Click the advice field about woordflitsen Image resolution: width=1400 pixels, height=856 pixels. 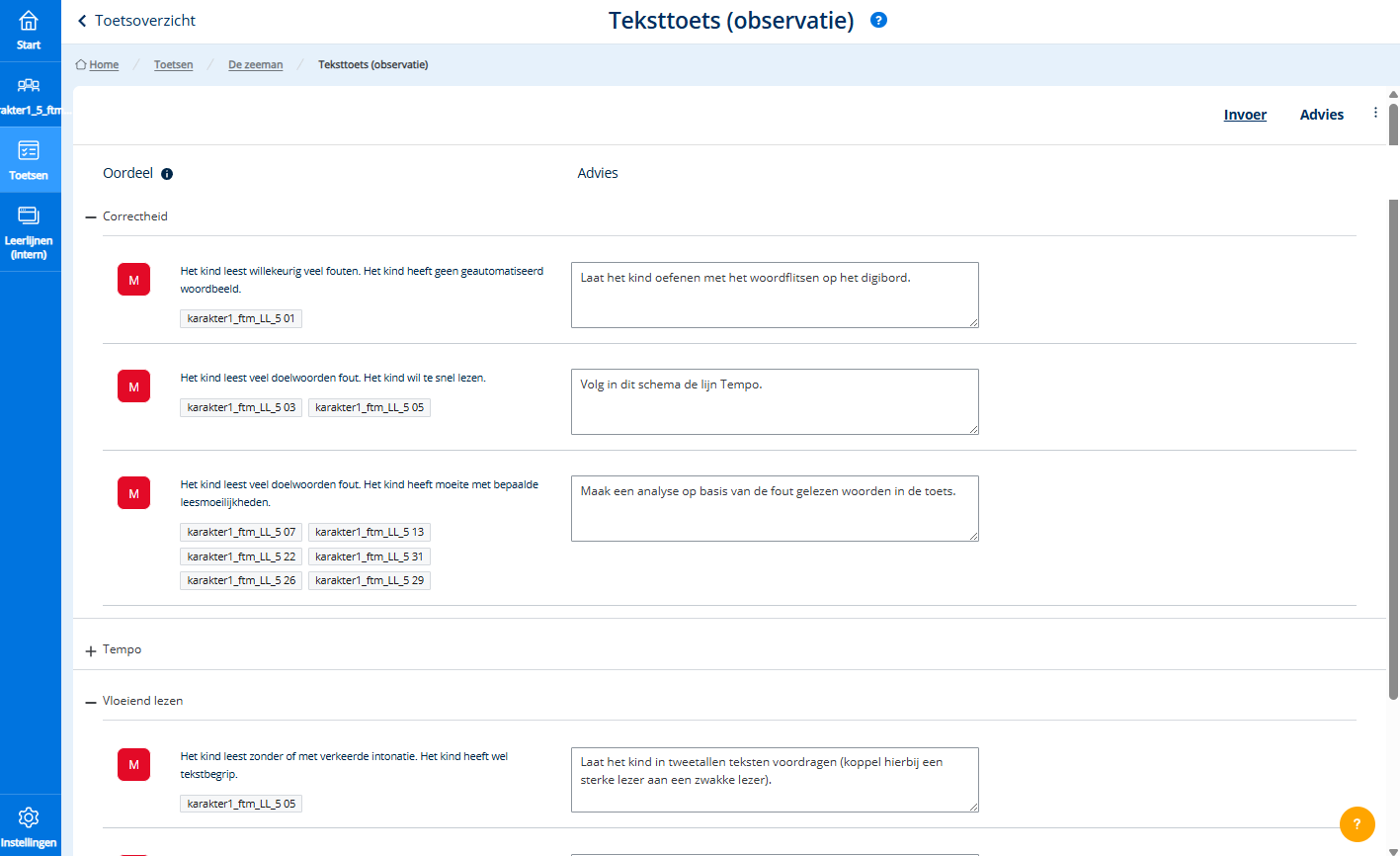click(775, 295)
